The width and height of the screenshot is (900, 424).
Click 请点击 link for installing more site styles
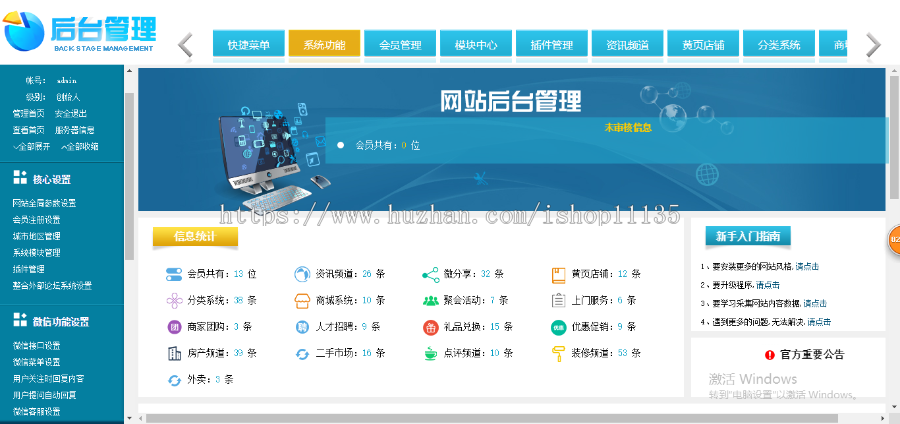tap(806, 266)
